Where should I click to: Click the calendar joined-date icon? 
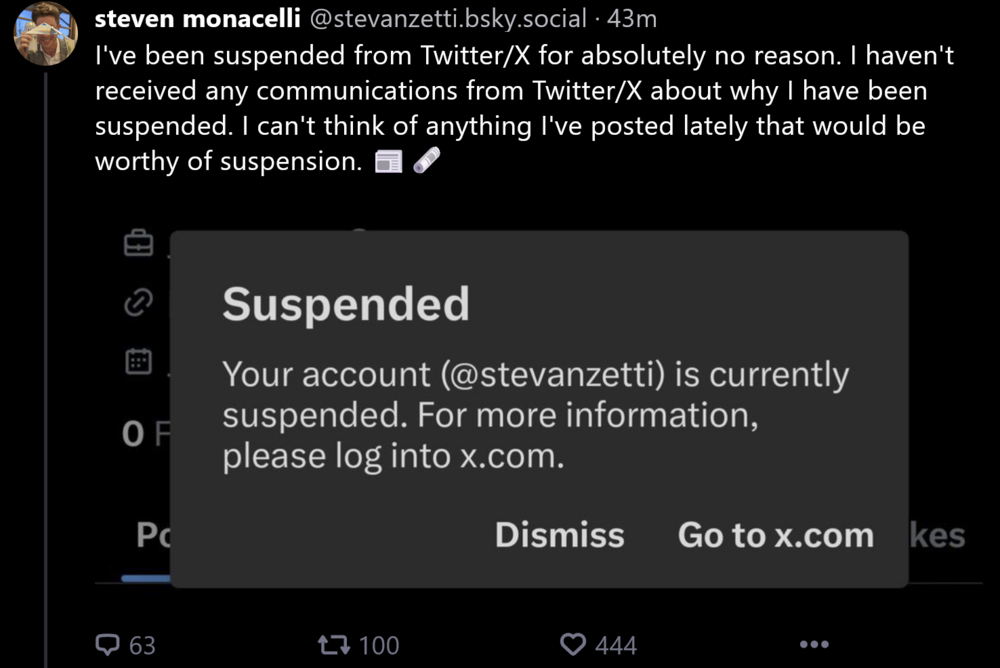tap(138, 361)
